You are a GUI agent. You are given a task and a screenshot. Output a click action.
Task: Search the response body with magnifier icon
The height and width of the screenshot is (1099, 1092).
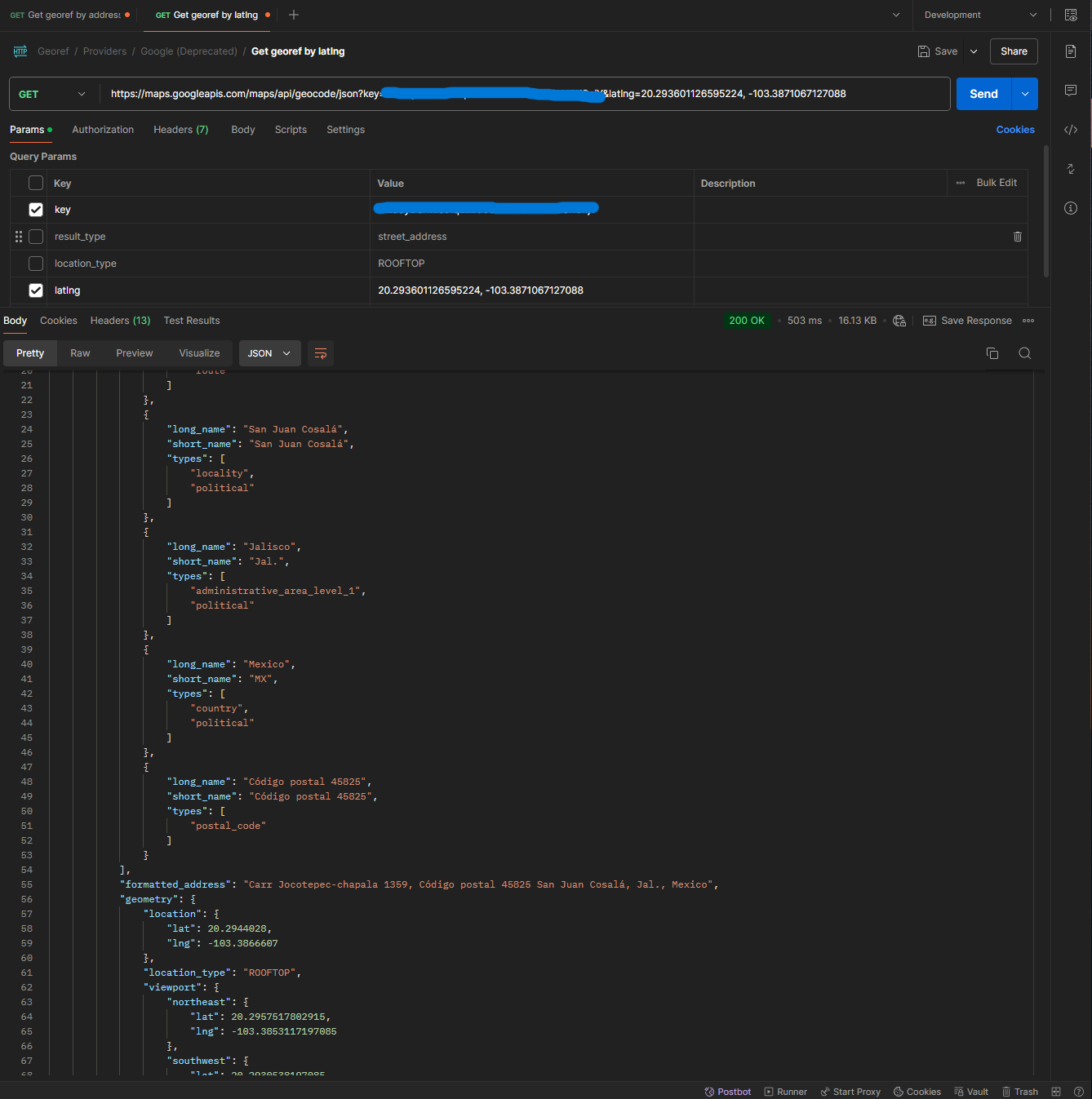tap(1025, 353)
